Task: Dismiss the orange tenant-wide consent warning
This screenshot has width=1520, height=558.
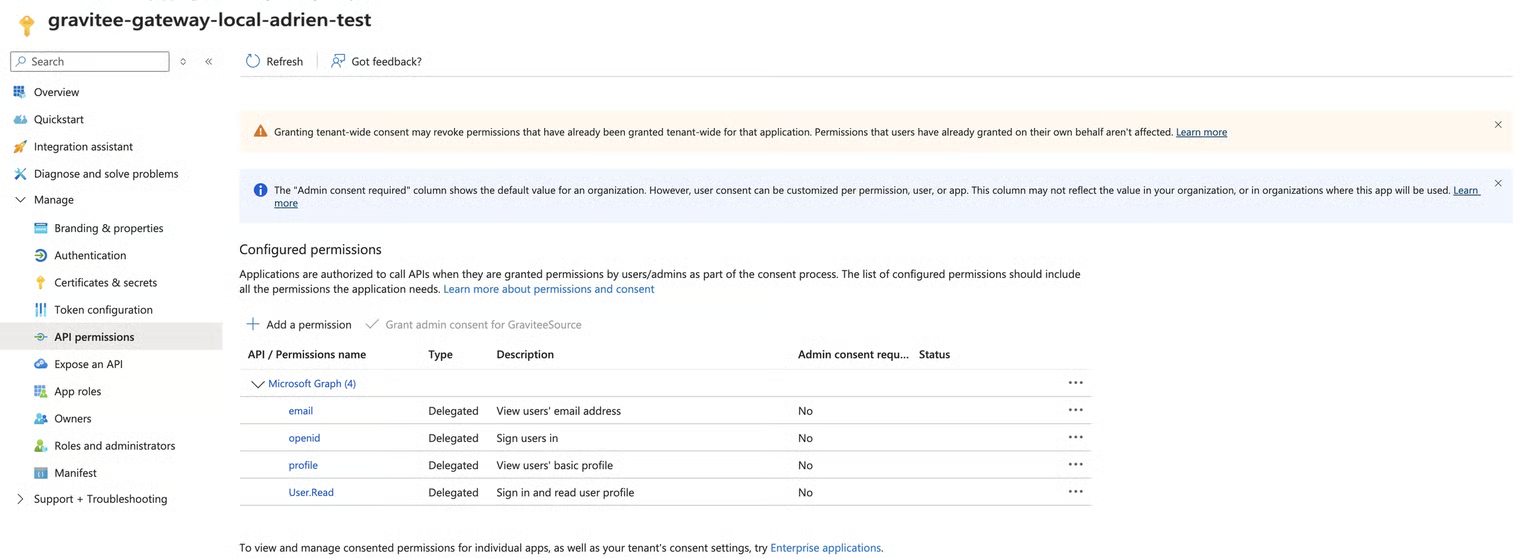Action: tap(1498, 125)
